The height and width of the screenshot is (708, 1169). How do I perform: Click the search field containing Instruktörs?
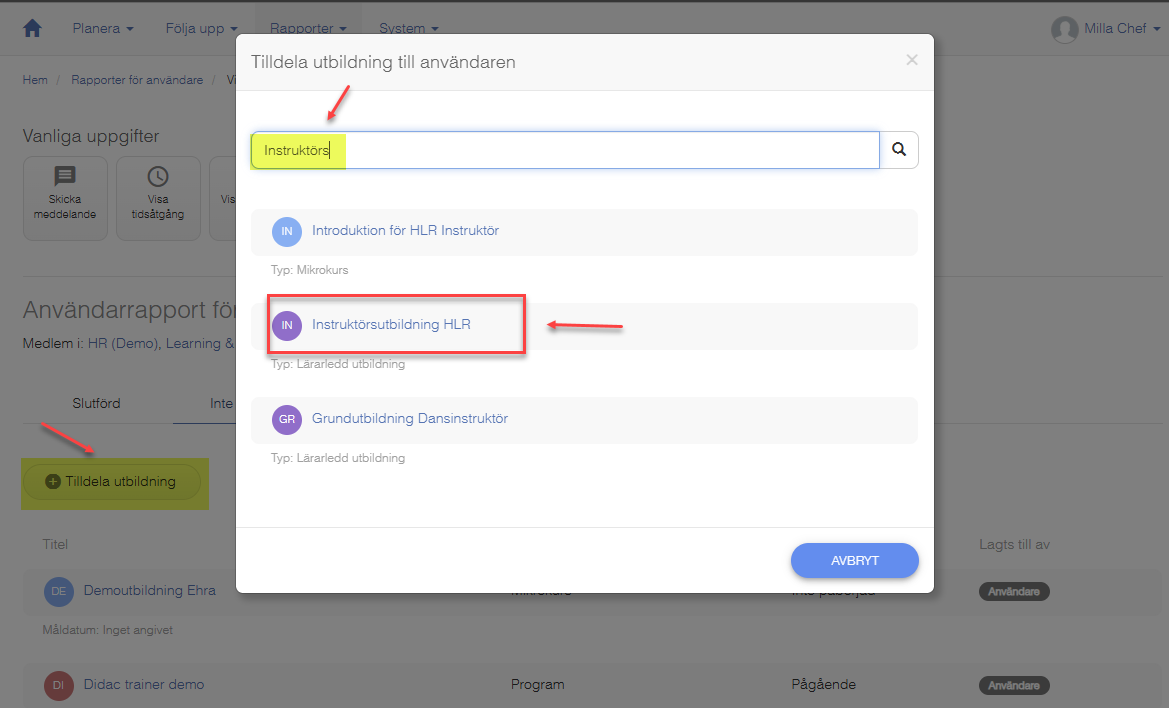565,150
